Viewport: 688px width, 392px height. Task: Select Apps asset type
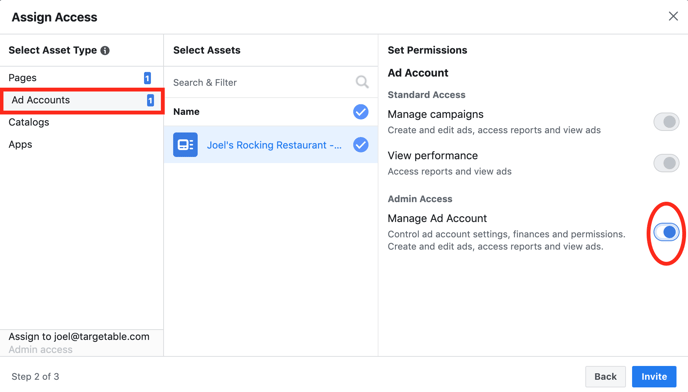(x=82, y=144)
